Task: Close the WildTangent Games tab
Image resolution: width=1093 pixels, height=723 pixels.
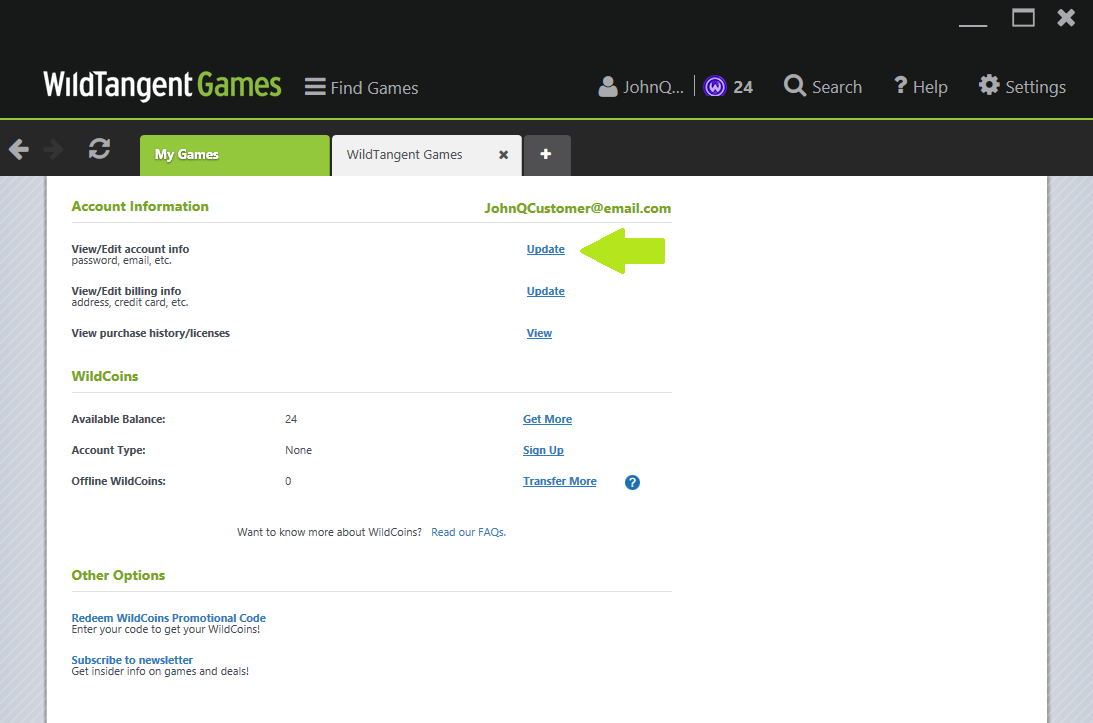Action: [503, 155]
